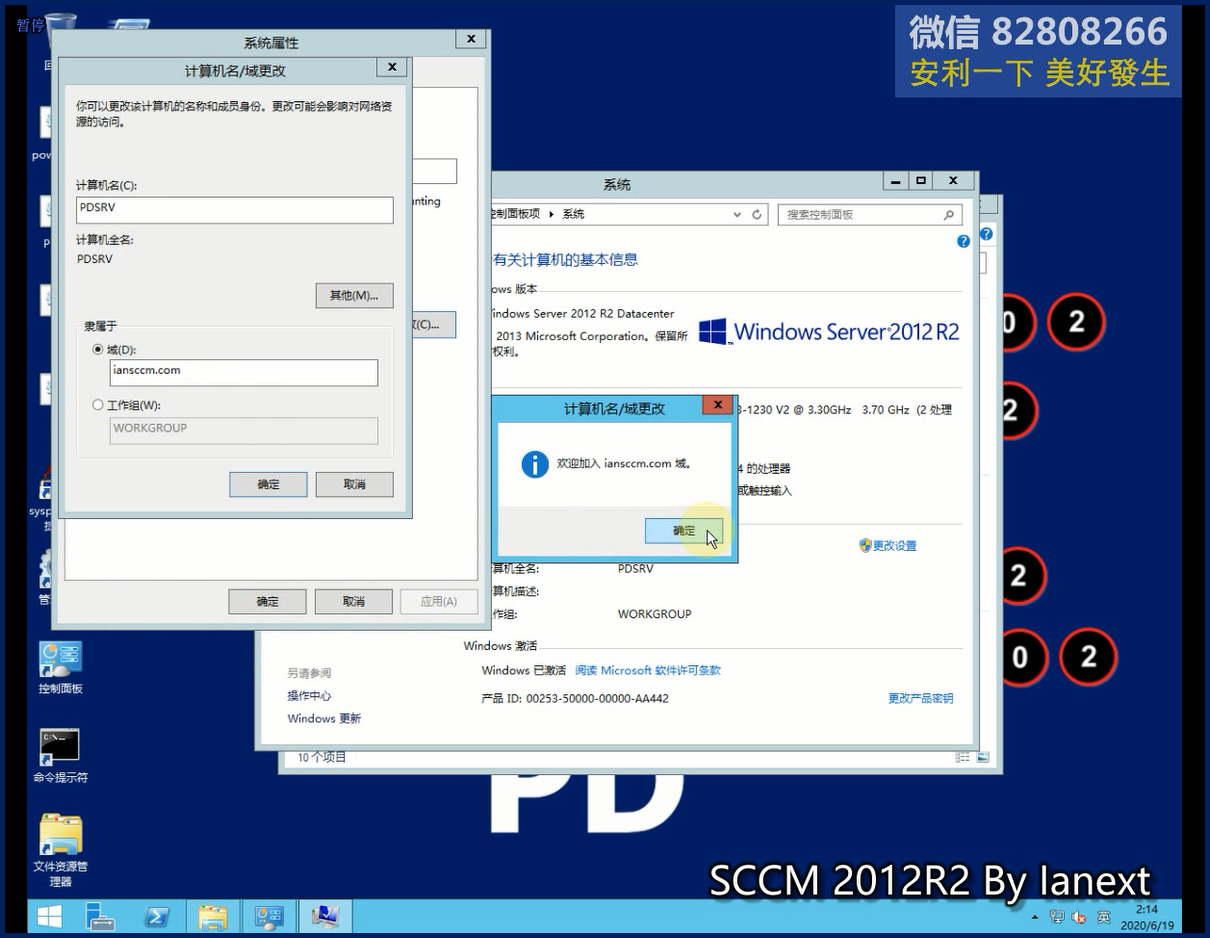
Task: Switch to the Control Panel taskbar item
Action: (269, 915)
